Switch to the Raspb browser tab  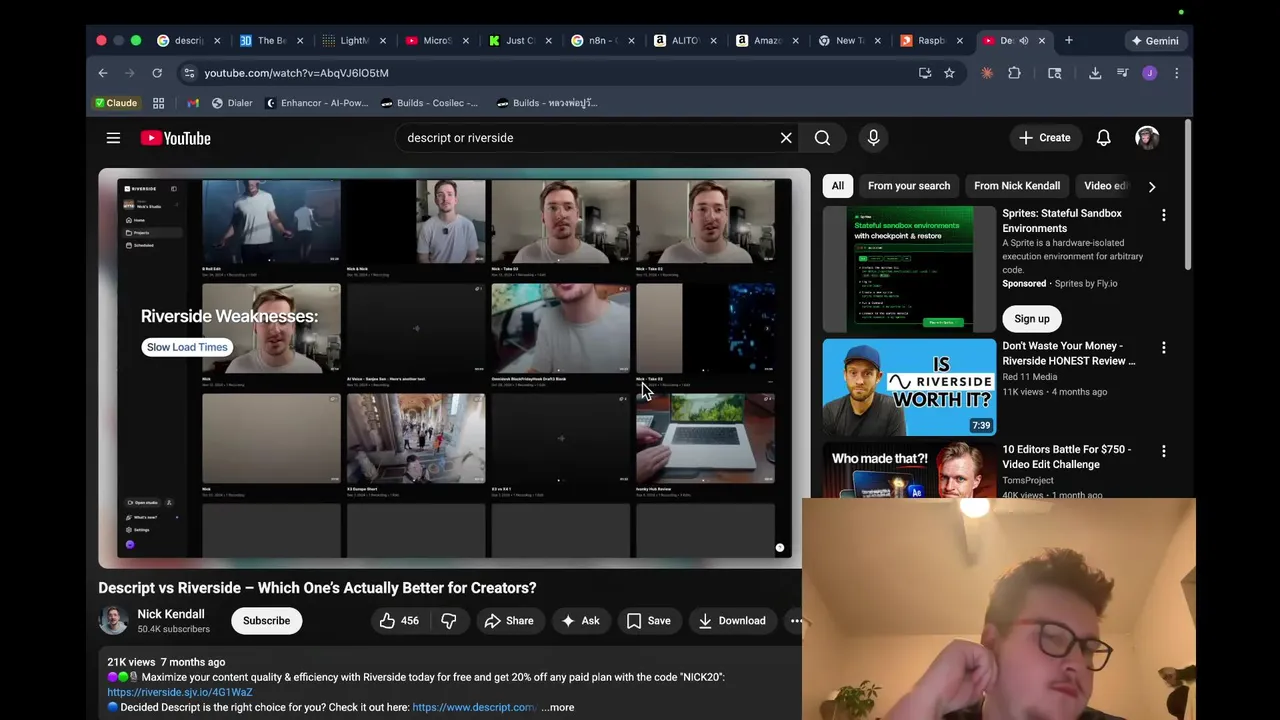coord(930,41)
